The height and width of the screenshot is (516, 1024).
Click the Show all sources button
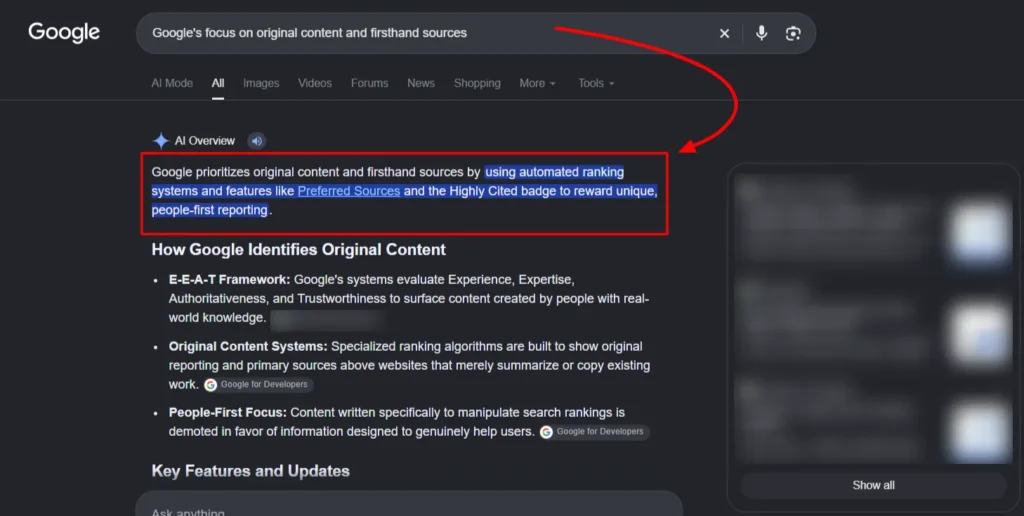[x=873, y=485]
